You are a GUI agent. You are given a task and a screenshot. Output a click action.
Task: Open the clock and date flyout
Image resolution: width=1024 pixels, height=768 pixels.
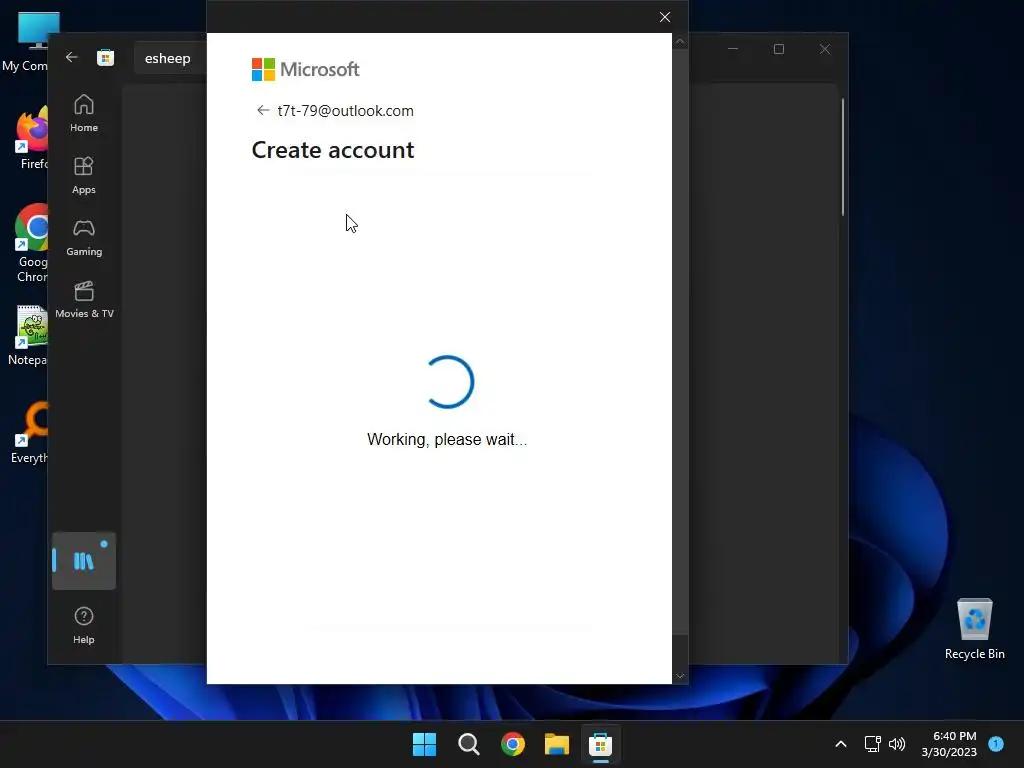pyautogui.click(x=949, y=744)
